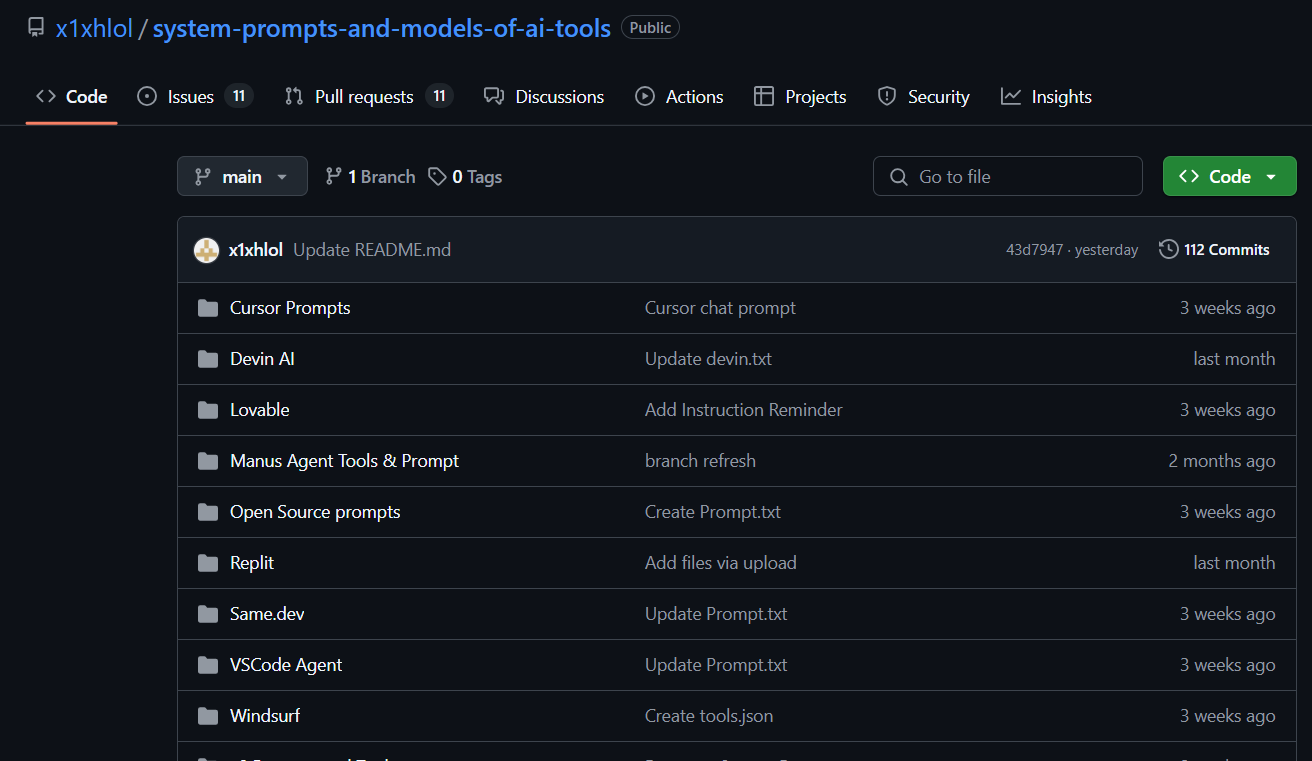
Task: Open the Actions tab
Action: tap(679, 96)
